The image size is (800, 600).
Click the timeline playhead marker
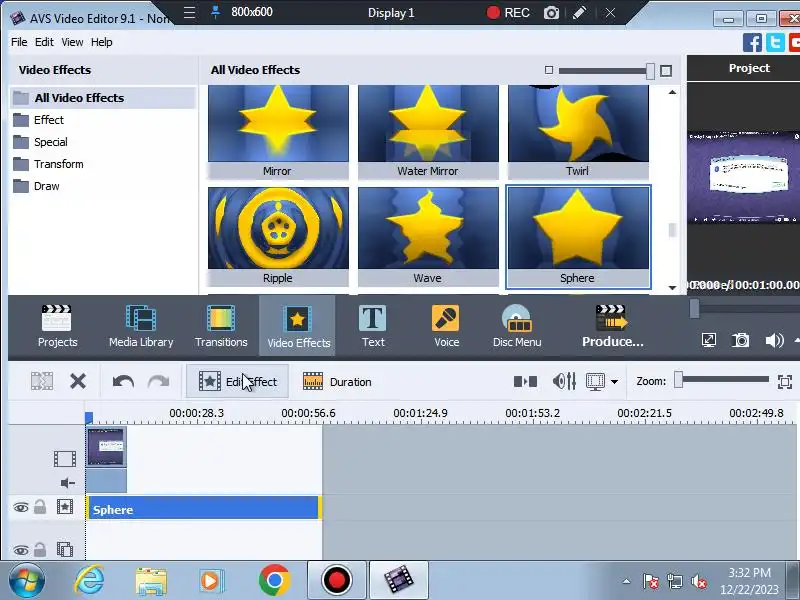point(89,418)
